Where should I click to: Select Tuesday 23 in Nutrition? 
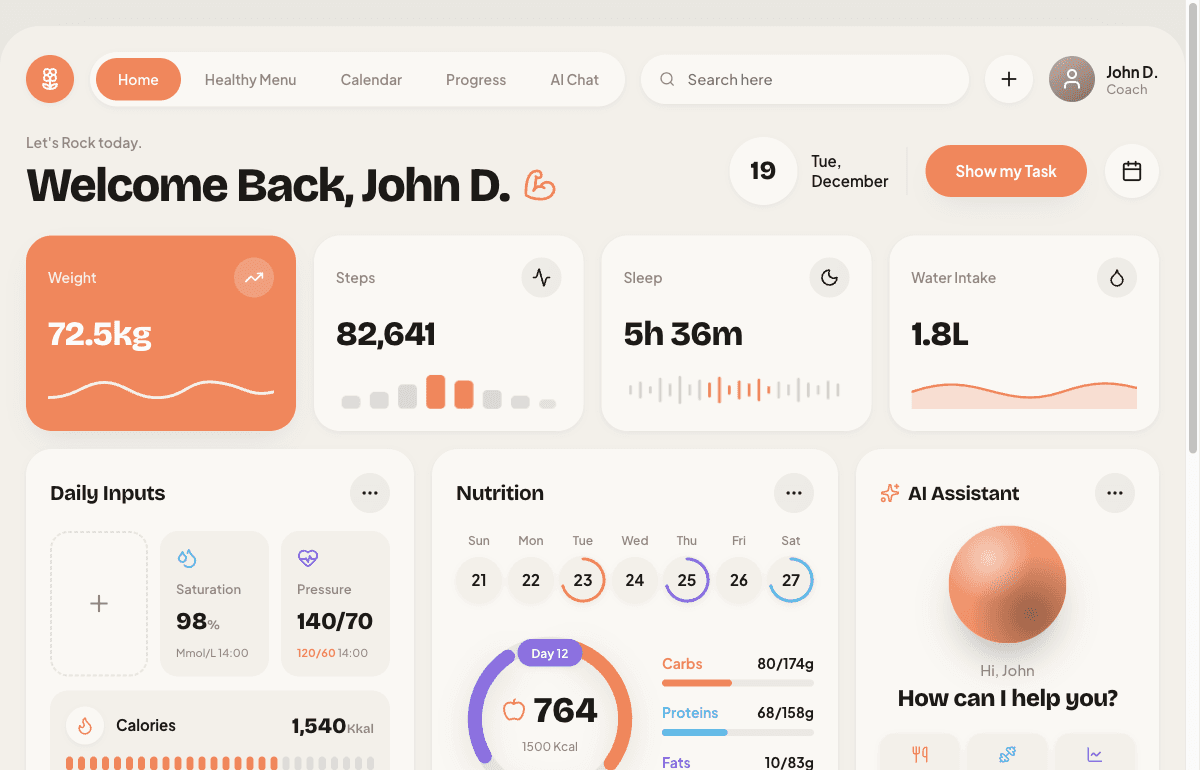tap(583, 580)
